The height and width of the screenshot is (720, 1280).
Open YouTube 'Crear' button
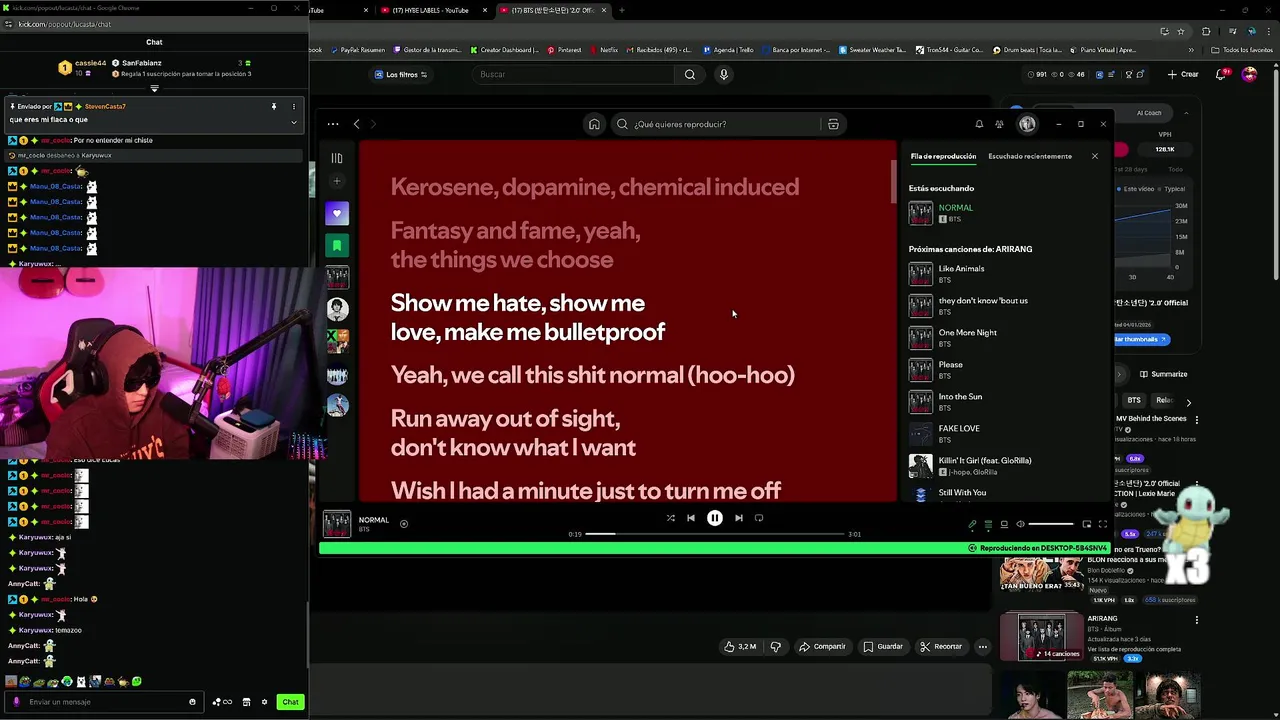1182,74
